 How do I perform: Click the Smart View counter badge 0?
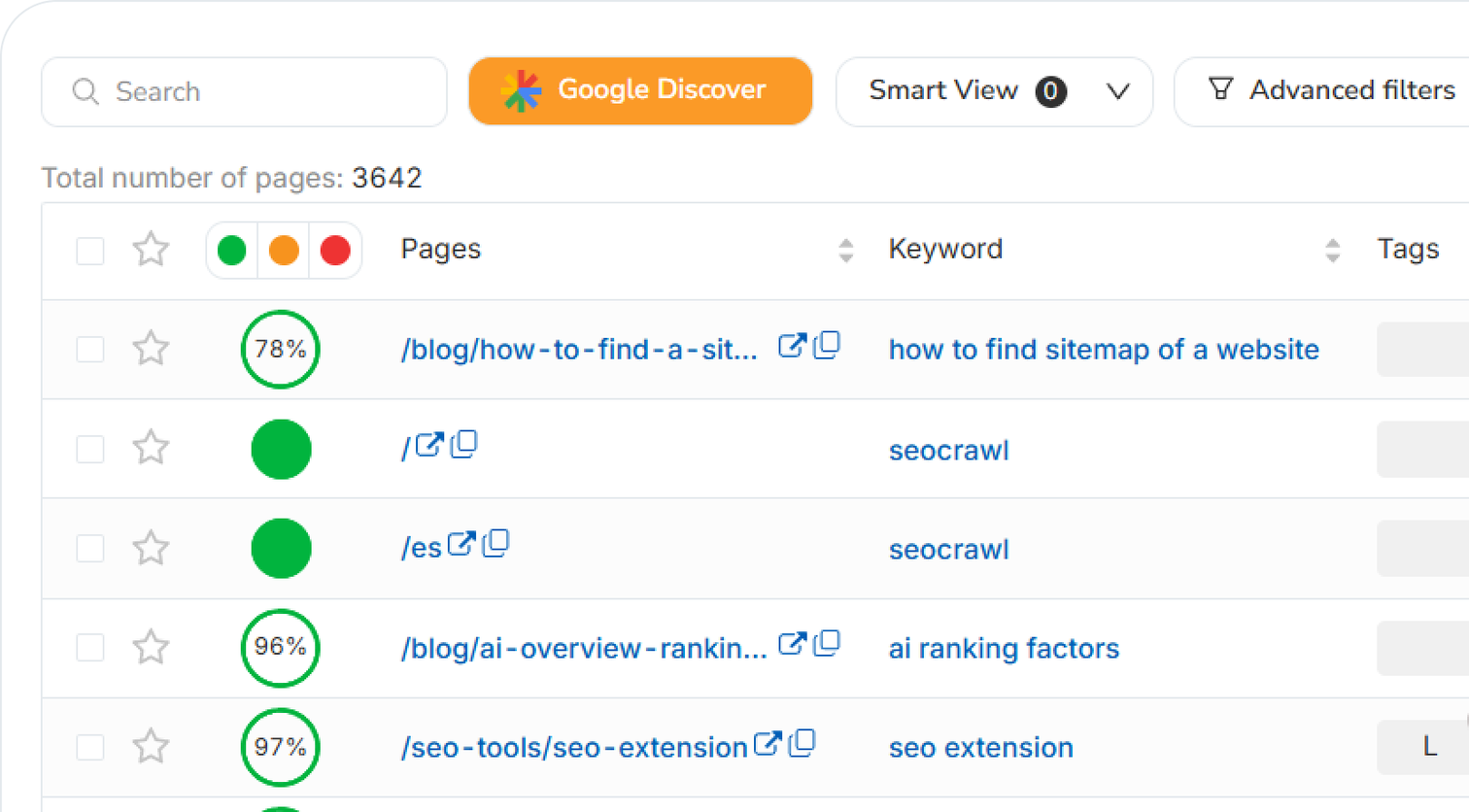[x=1050, y=91]
